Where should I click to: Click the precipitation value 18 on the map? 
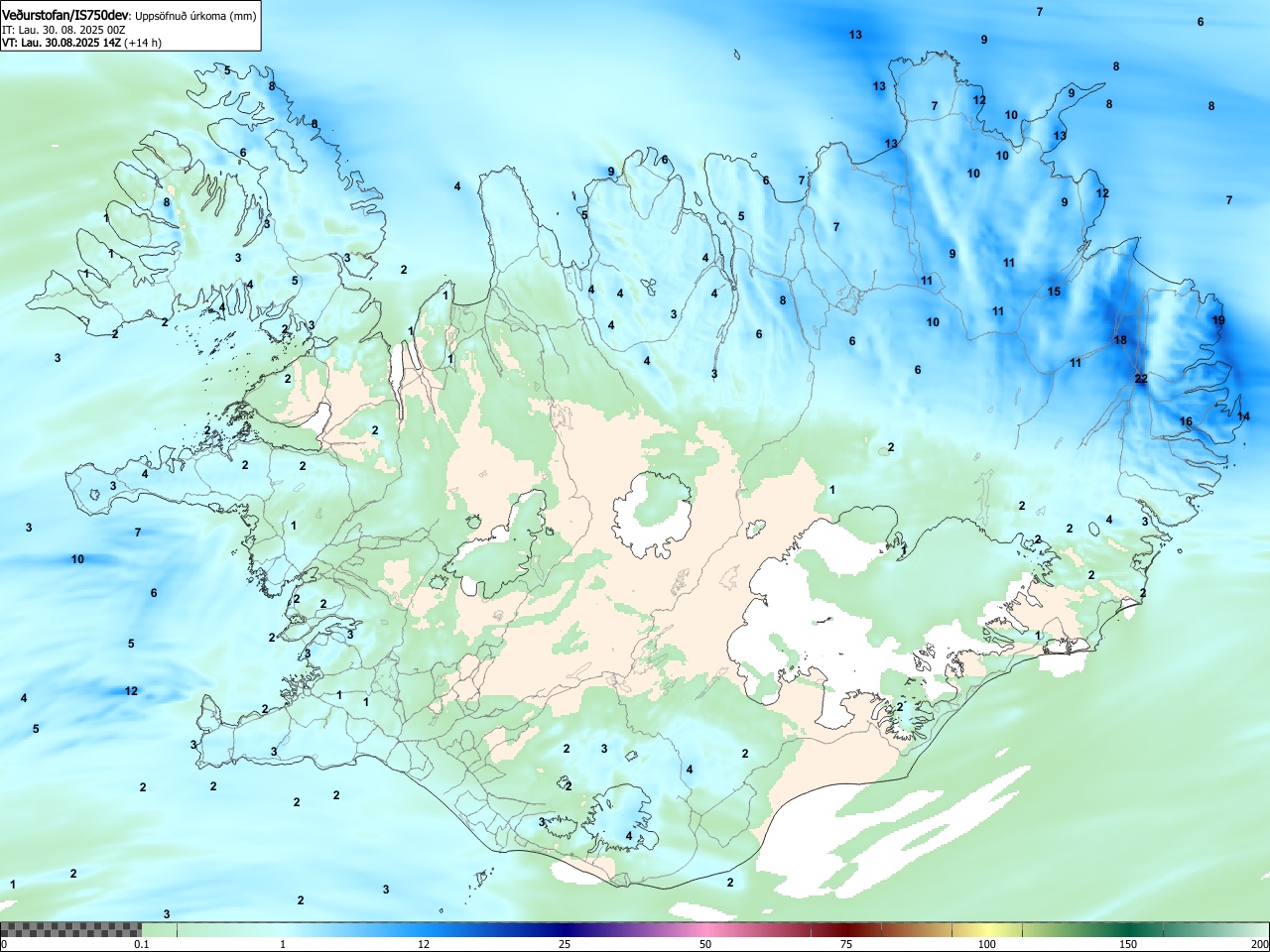pyautogui.click(x=1120, y=340)
